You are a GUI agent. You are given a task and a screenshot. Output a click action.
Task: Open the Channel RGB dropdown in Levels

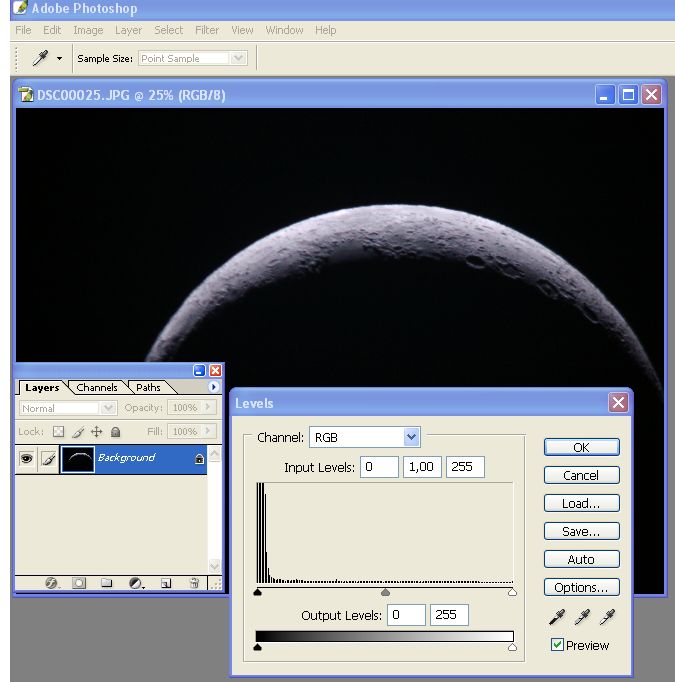pos(364,437)
